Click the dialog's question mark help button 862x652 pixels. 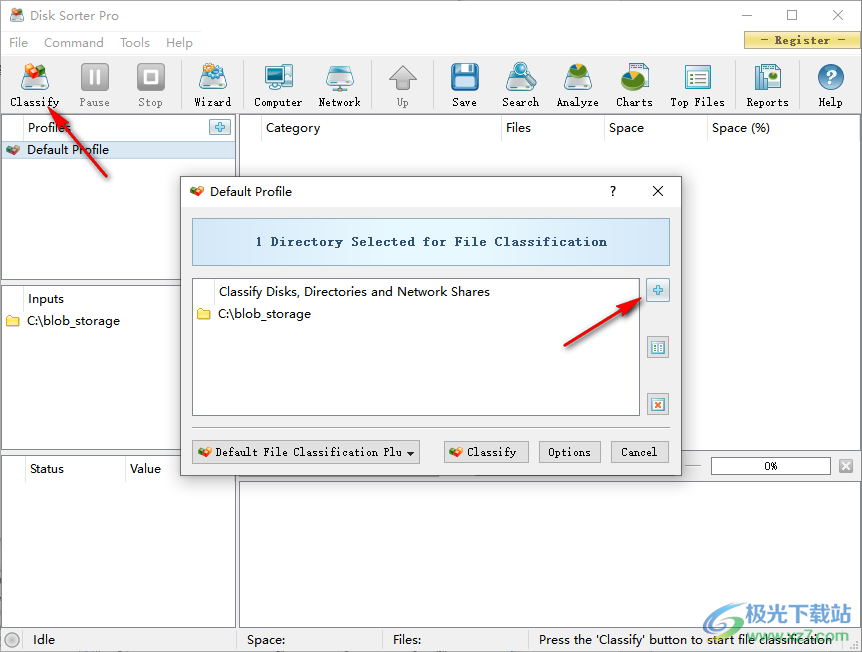coord(613,191)
